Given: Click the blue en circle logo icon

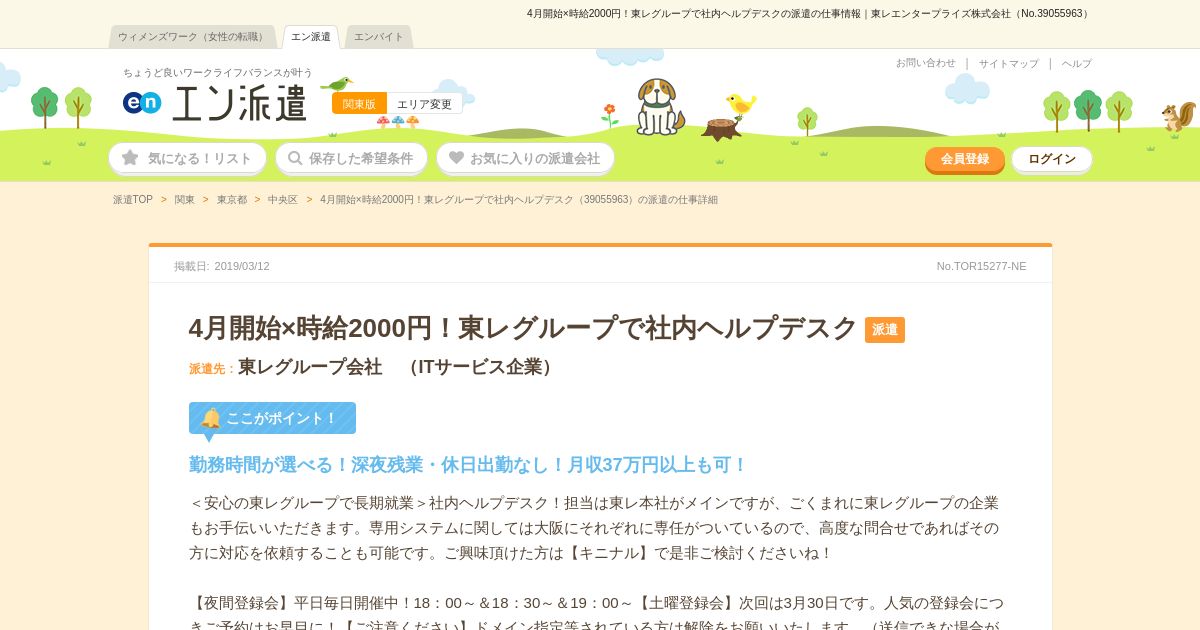Looking at the screenshot, I should pos(142,103).
